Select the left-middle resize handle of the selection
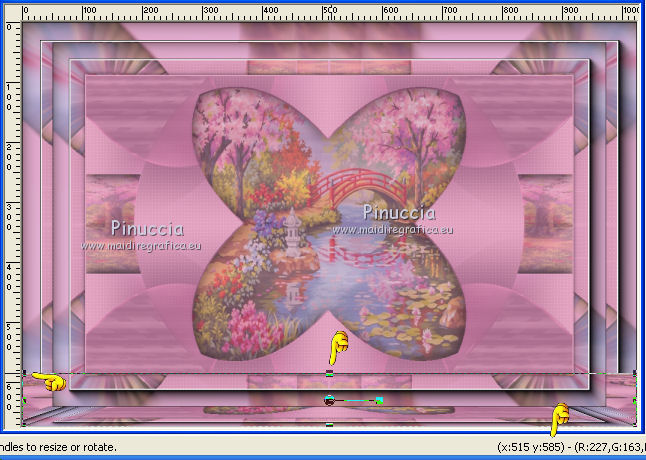This screenshot has width=646, height=460. (24, 400)
